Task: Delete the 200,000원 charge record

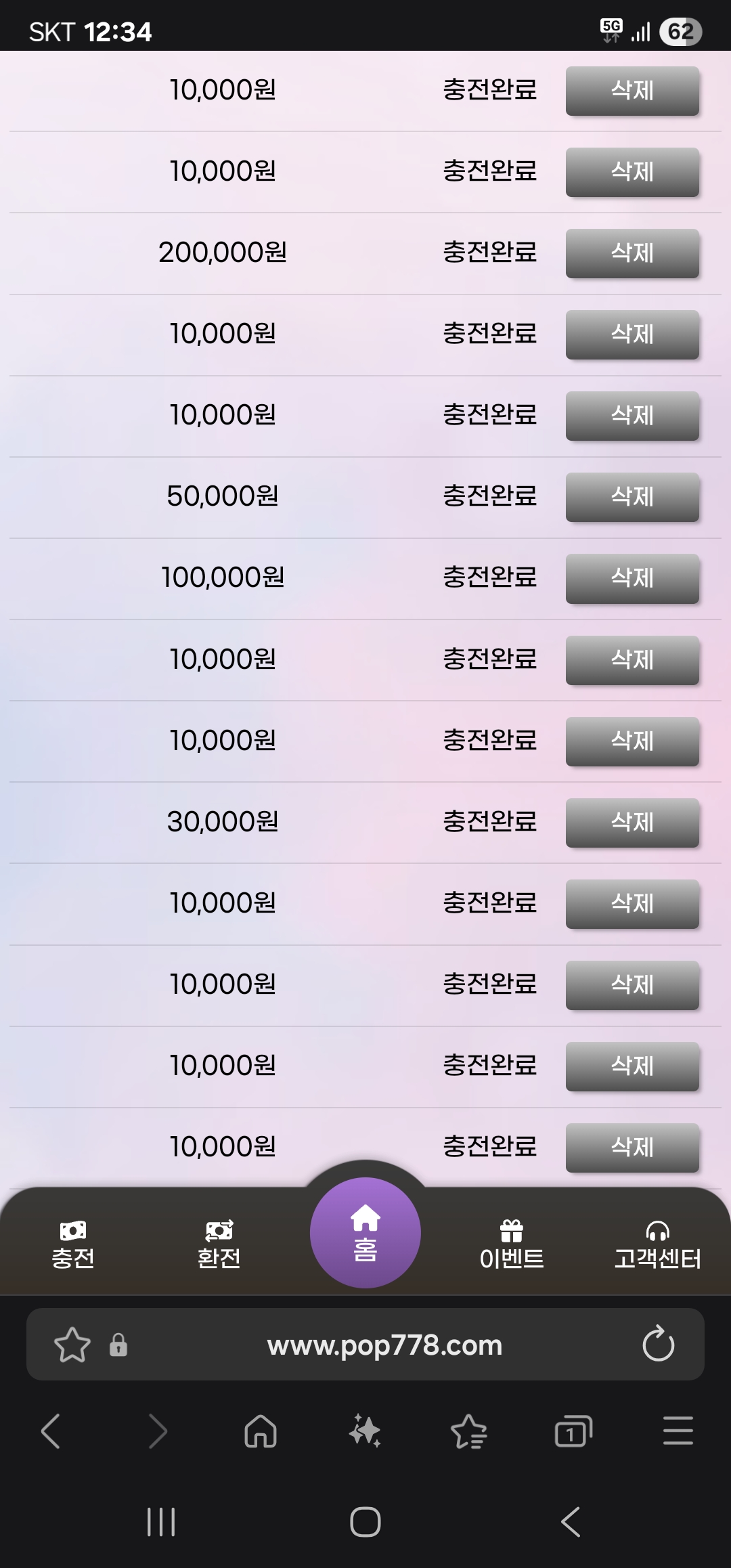Action: (632, 253)
